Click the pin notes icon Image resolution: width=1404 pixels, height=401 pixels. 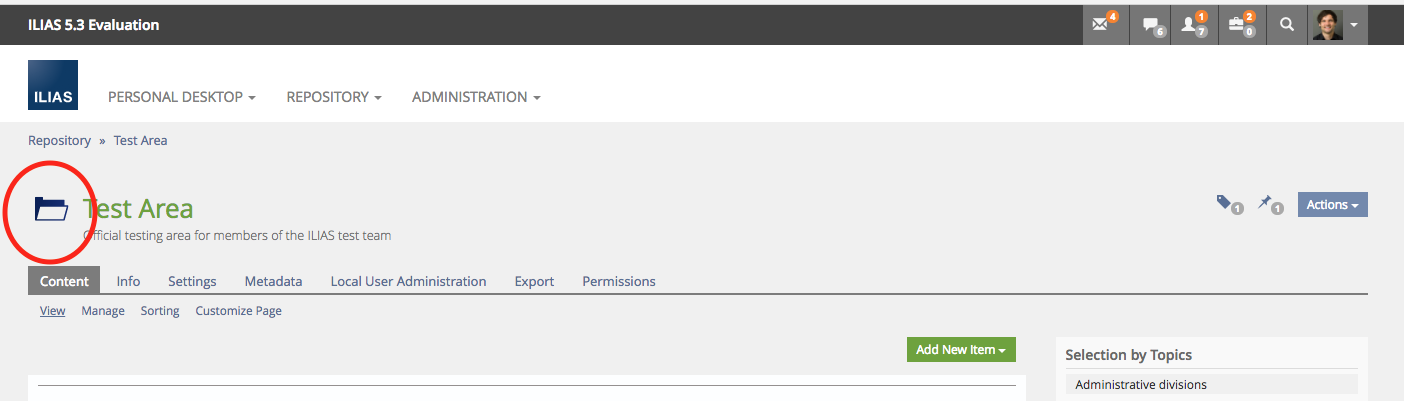1267,204
